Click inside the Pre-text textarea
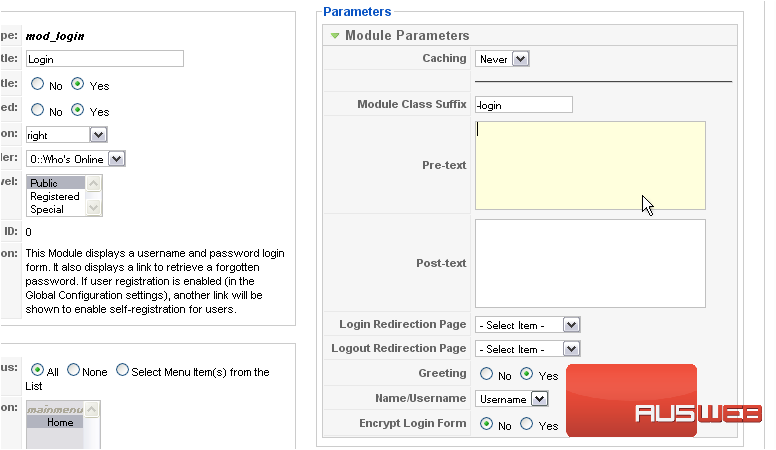The image size is (776, 450). 590,165
